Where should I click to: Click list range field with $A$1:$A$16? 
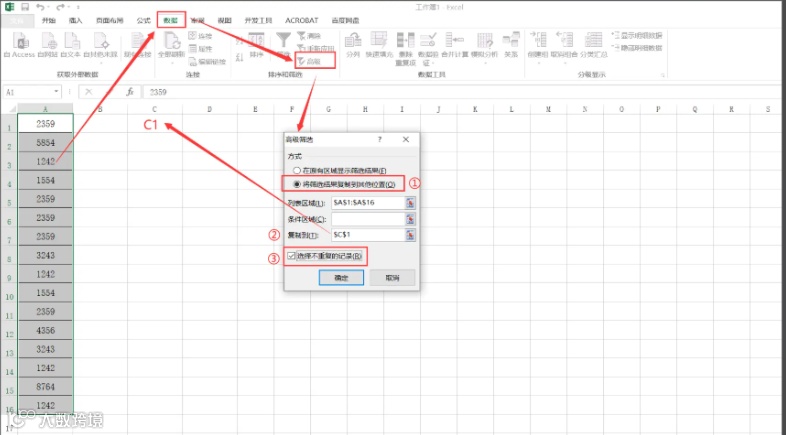point(368,203)
